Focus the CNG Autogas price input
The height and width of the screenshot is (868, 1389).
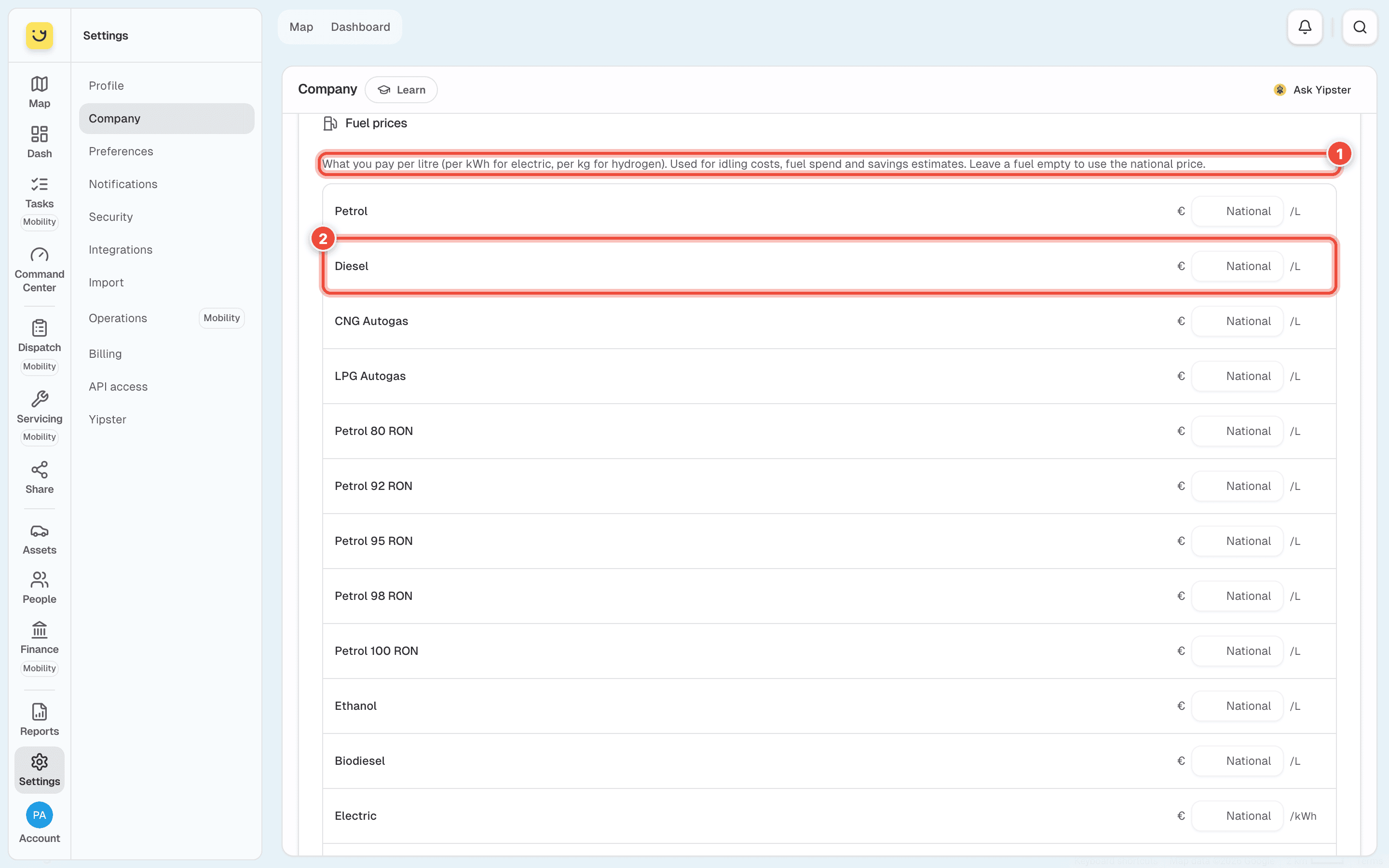pos(1237,321)
